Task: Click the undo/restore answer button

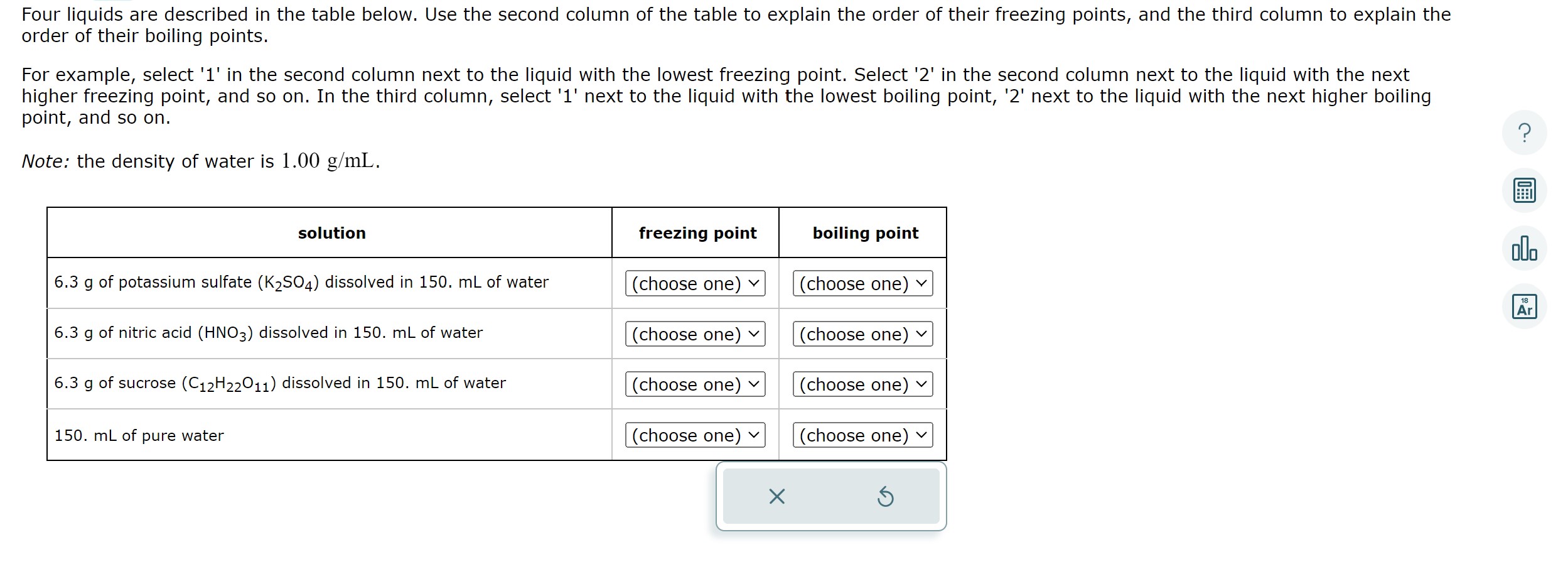Action: [886, 496]
